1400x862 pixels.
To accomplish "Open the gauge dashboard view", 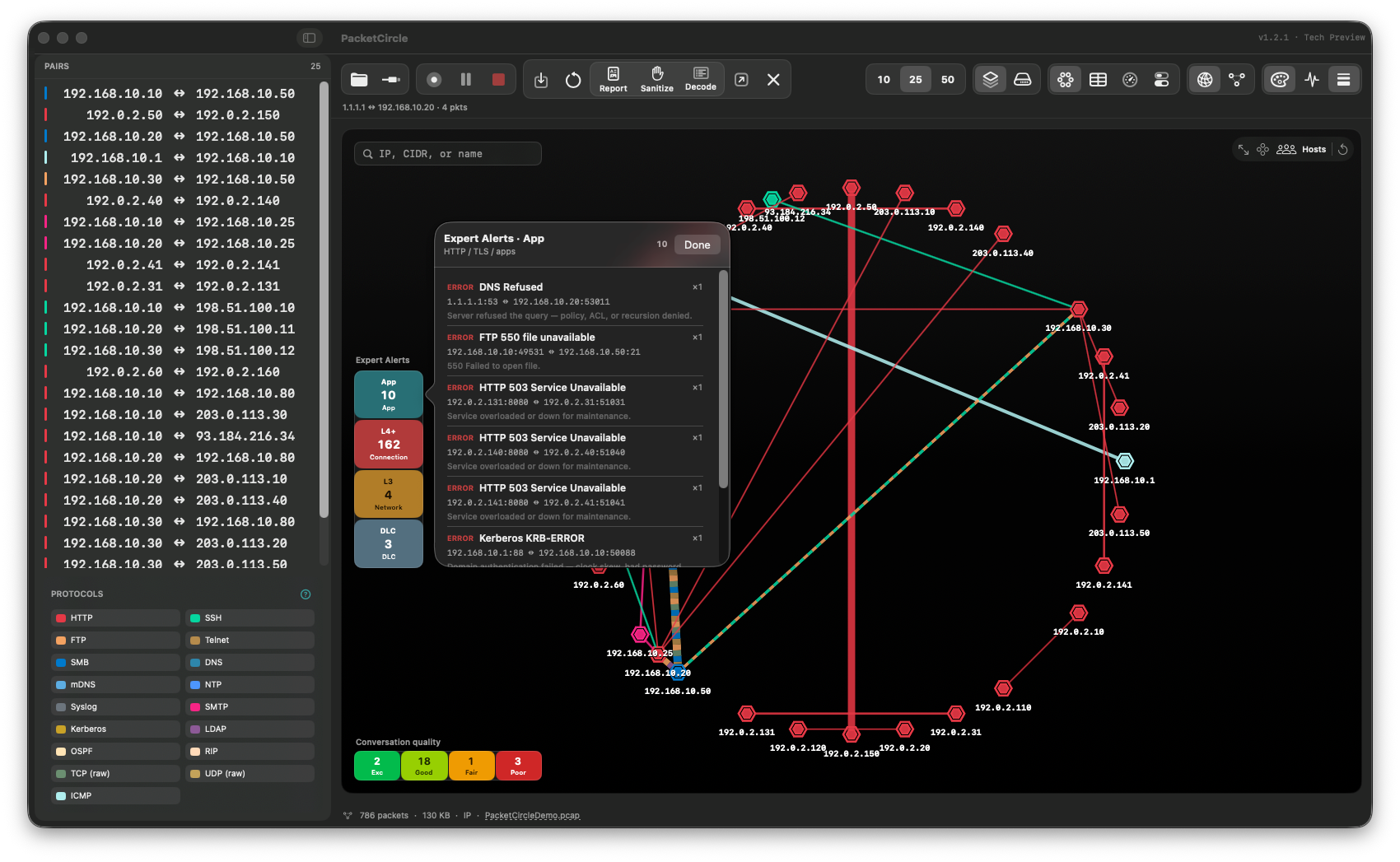I will coord(1130,80).
